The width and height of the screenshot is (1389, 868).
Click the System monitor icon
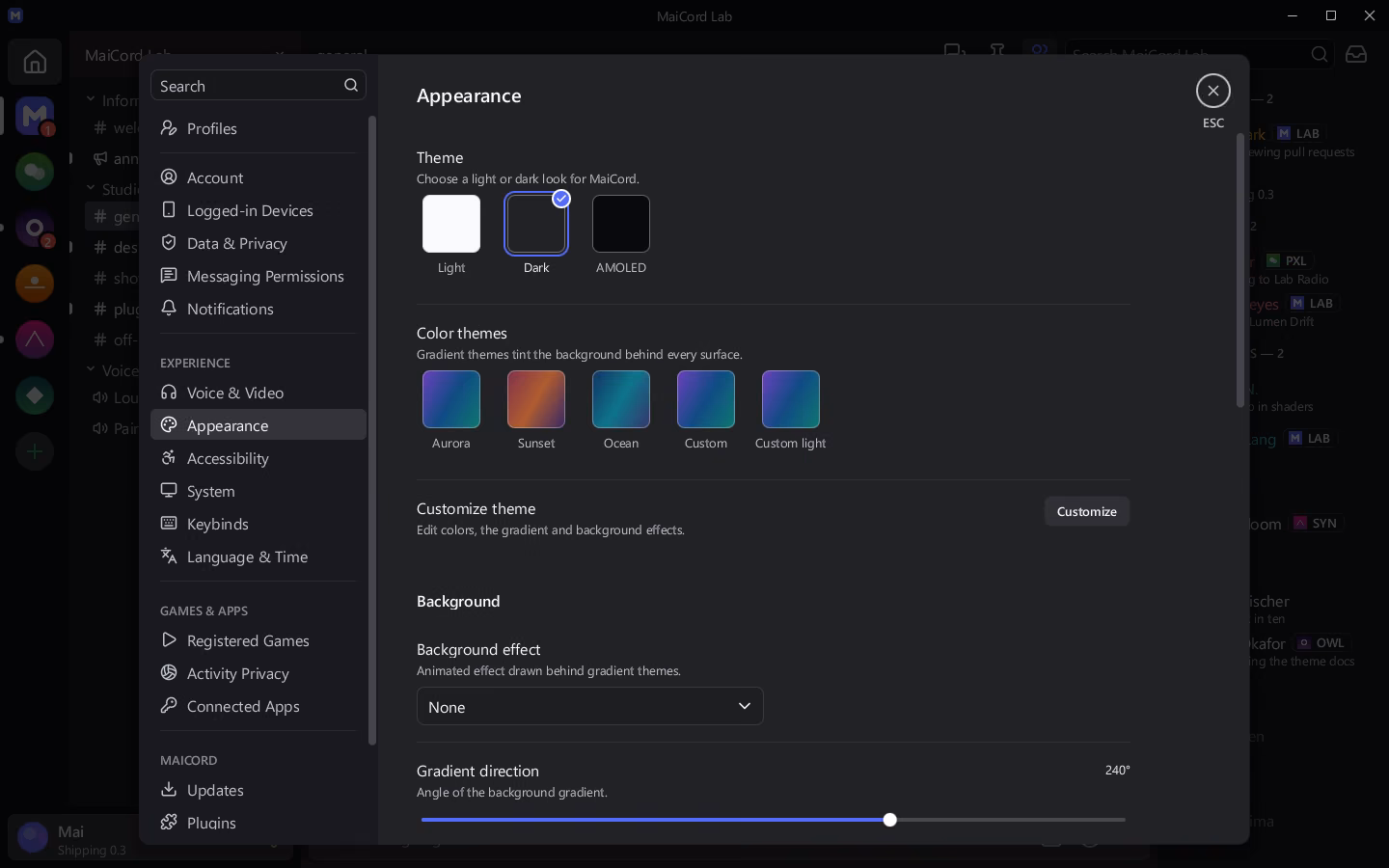(x=169, y=491)
